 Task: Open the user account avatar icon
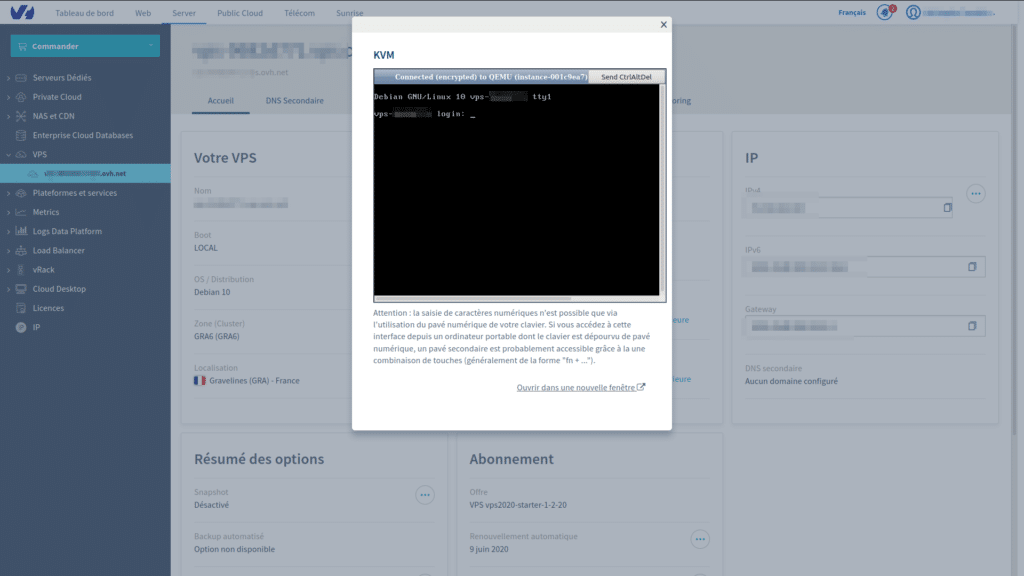tap(913, 12)
